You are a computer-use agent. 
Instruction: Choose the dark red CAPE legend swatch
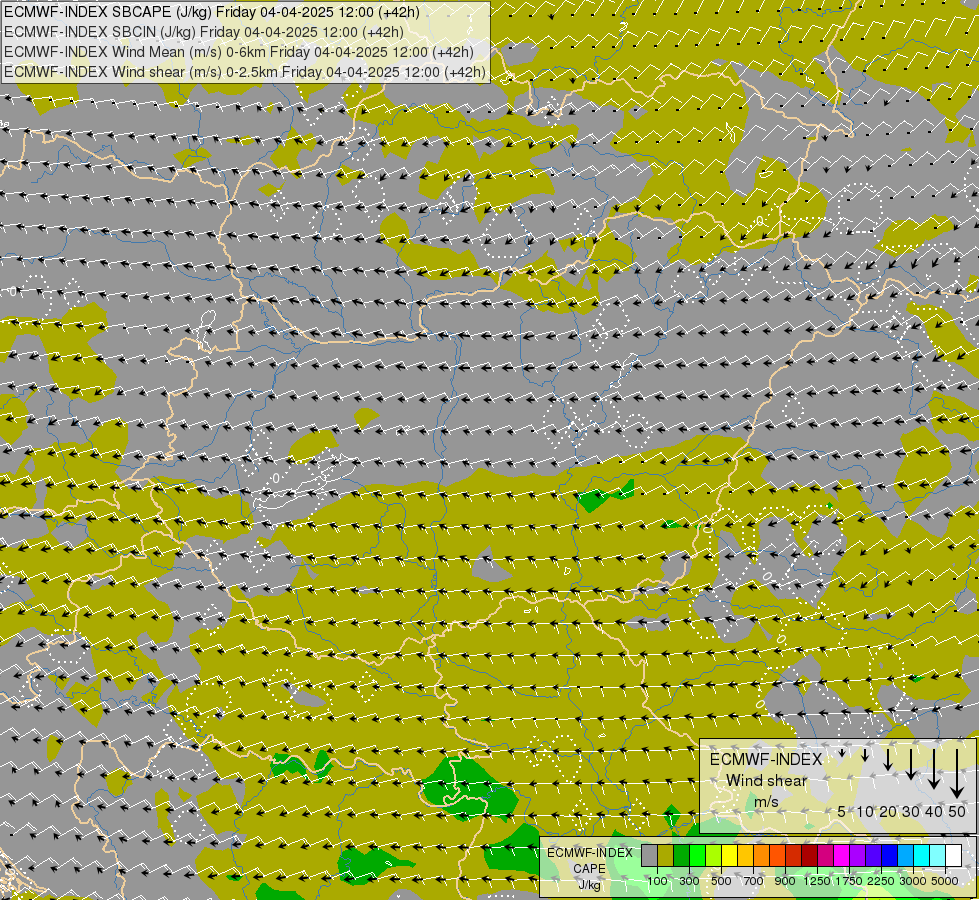(x=809, y=855)
